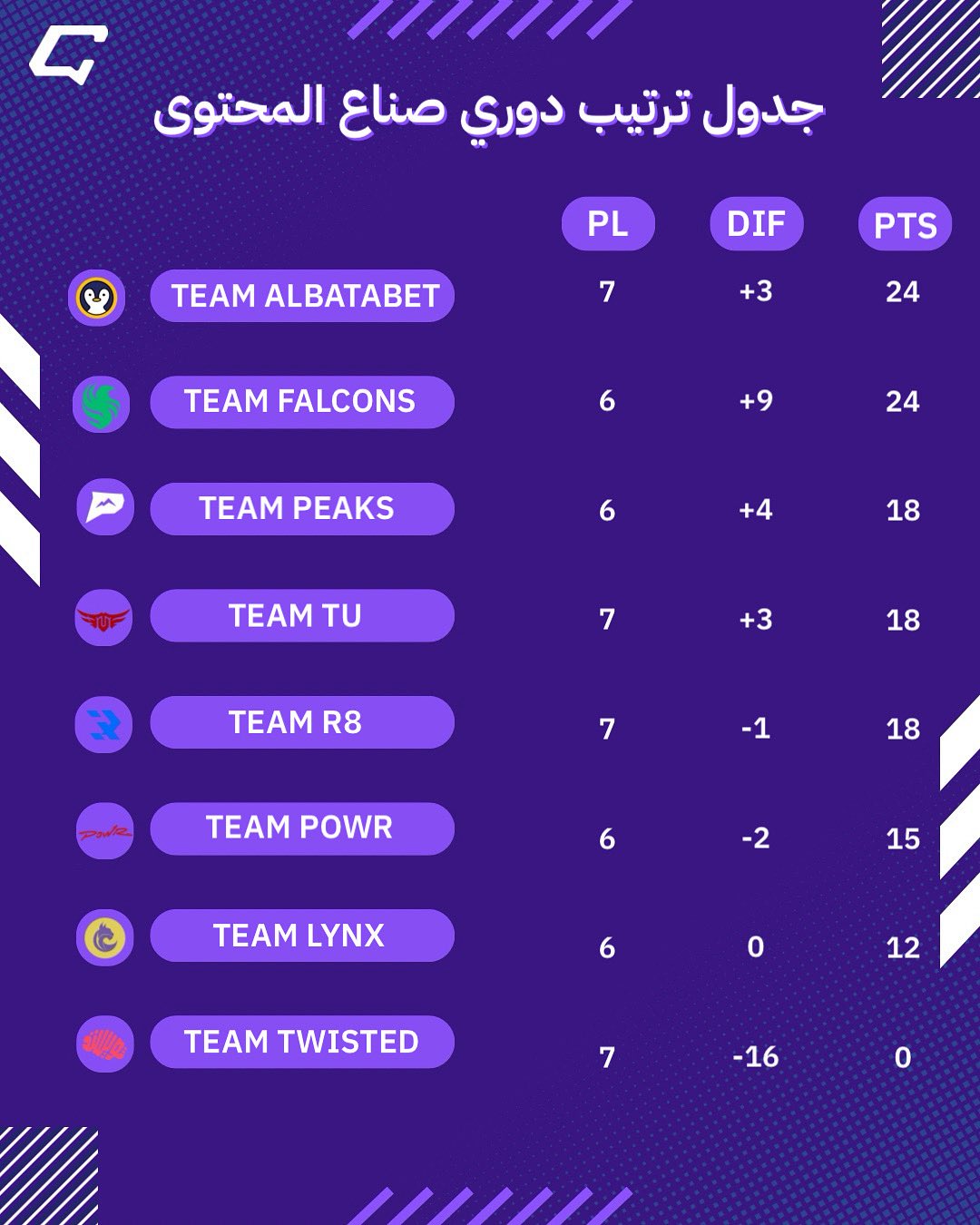This screenshot has width=980, height=1225.
Task: Click the pink Team Twisted logo
Action: [105, 1044]
